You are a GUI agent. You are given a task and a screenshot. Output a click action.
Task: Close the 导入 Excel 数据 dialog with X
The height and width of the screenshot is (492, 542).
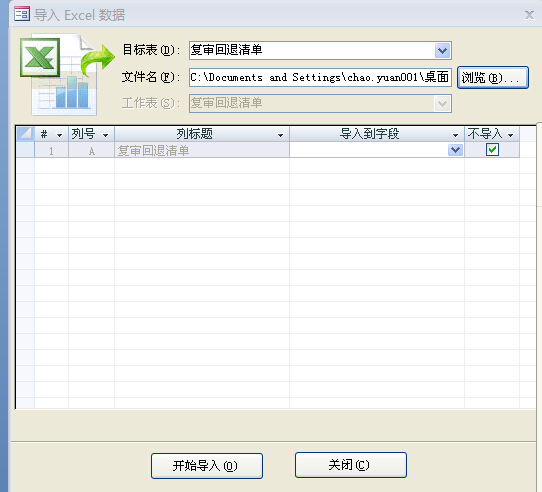click(x=529, y=15)
